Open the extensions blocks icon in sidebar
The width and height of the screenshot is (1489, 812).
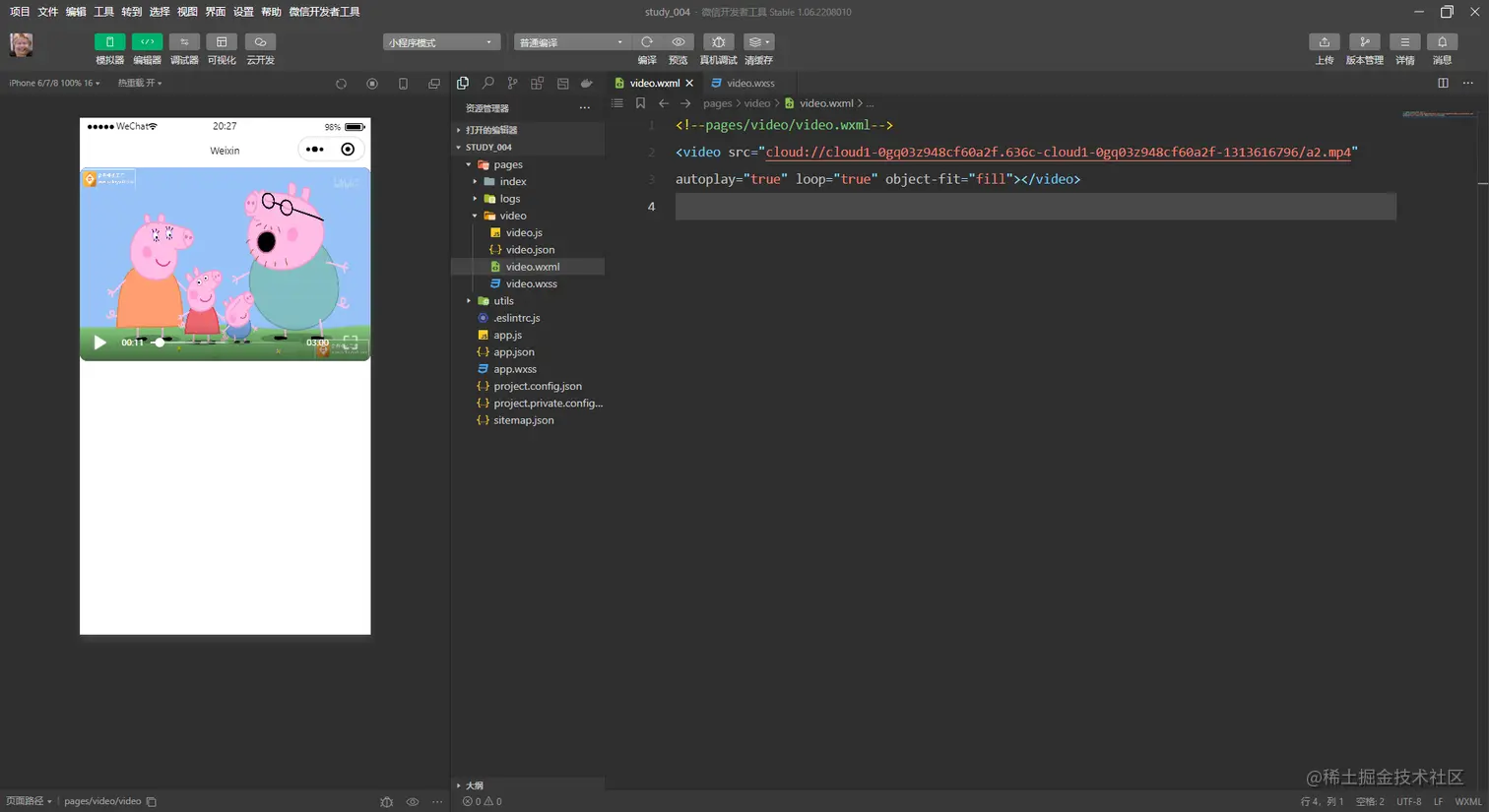[537, 84]
